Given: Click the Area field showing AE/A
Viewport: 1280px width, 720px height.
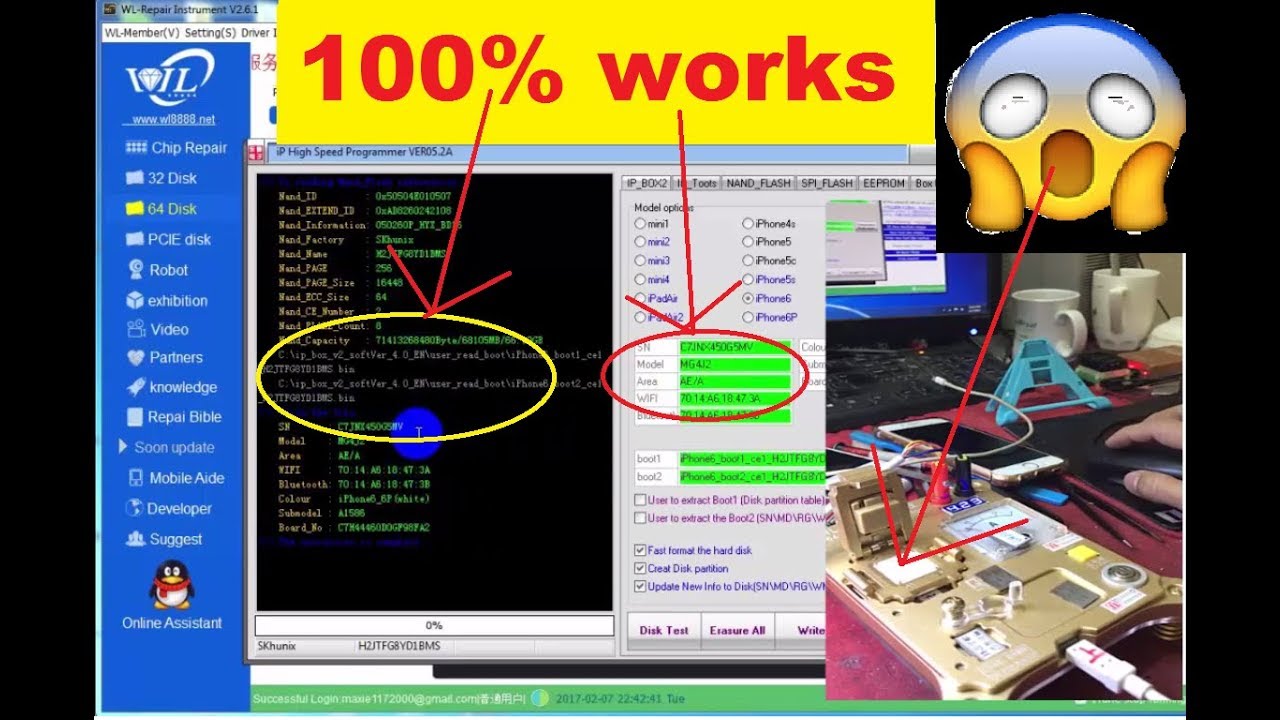Looking at the screenshot, I should pos(735,381).
